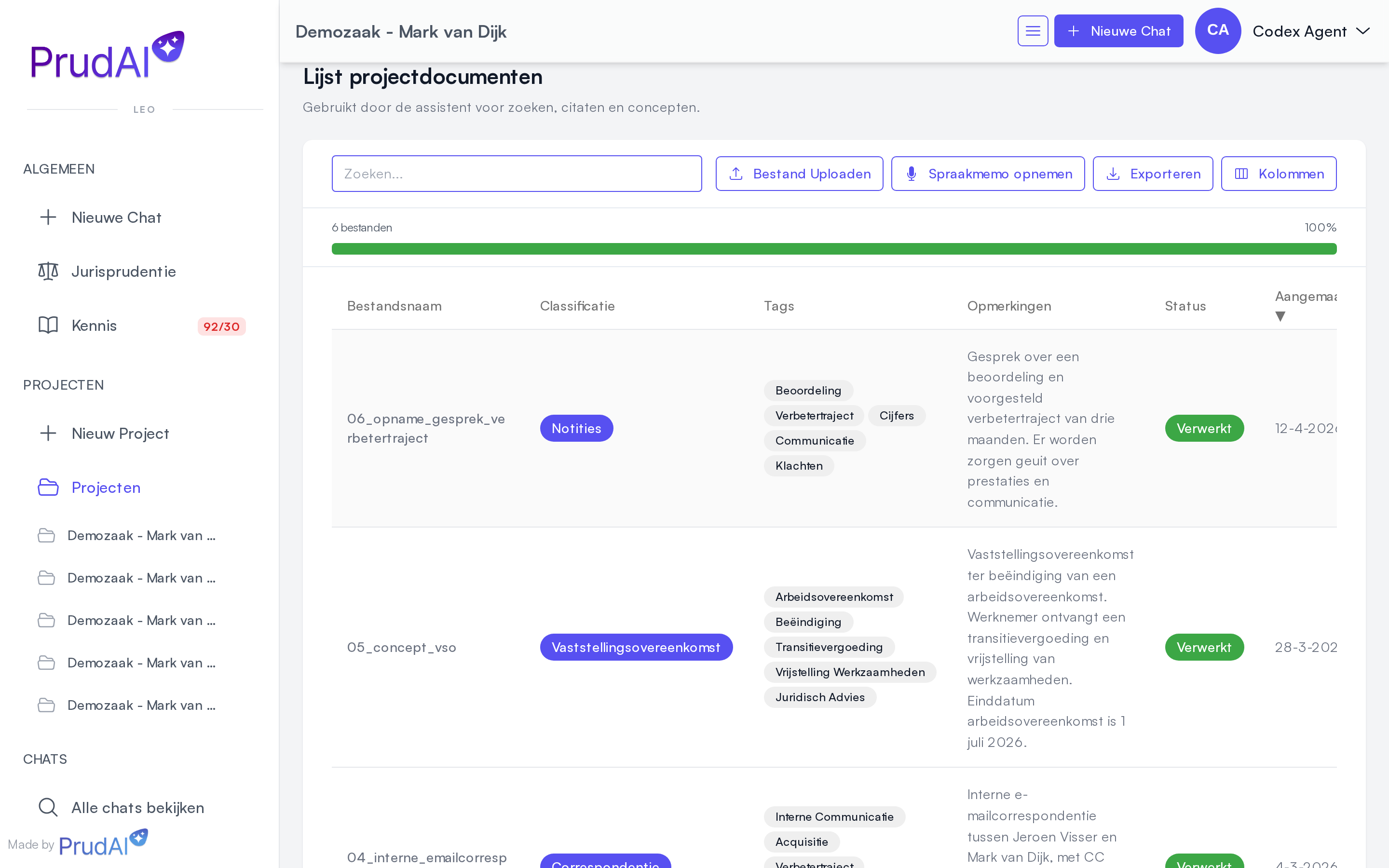The height and width of the screenshot is (868, 1389).
Task: Click the Cijfers tag
Action: point(897,416)
